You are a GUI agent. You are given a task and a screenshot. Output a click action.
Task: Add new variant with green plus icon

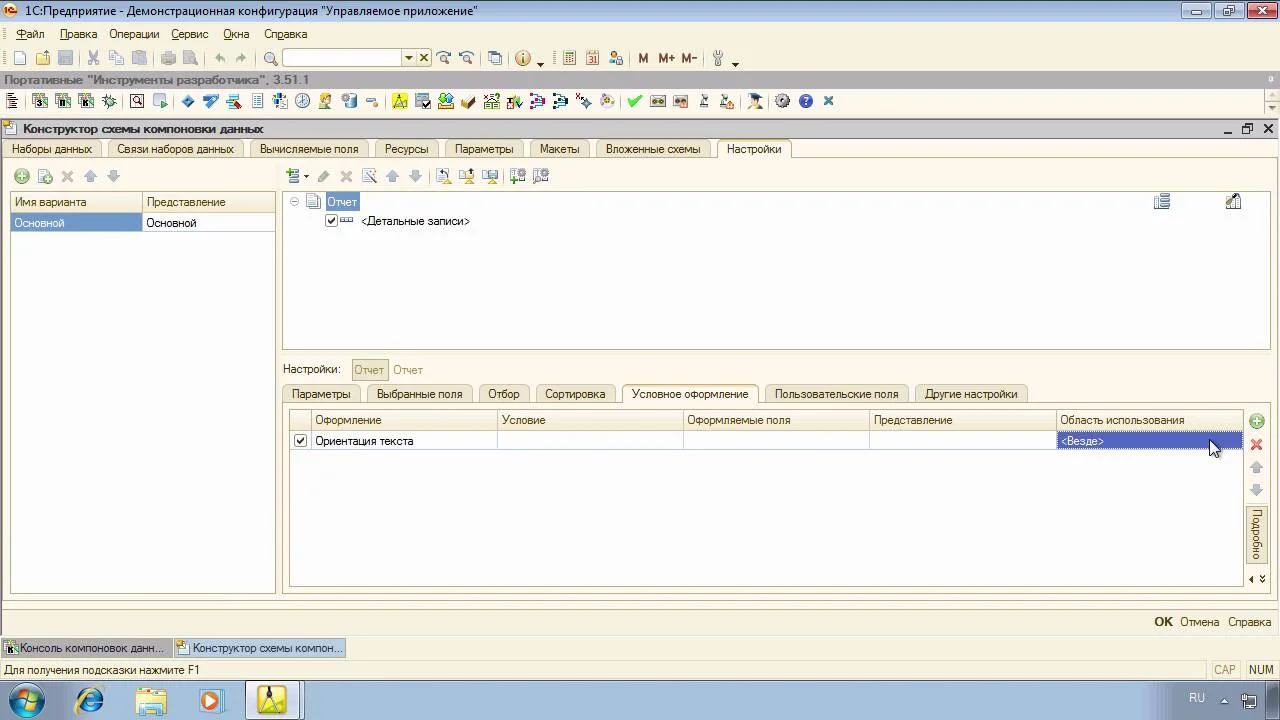pos(21,176)
